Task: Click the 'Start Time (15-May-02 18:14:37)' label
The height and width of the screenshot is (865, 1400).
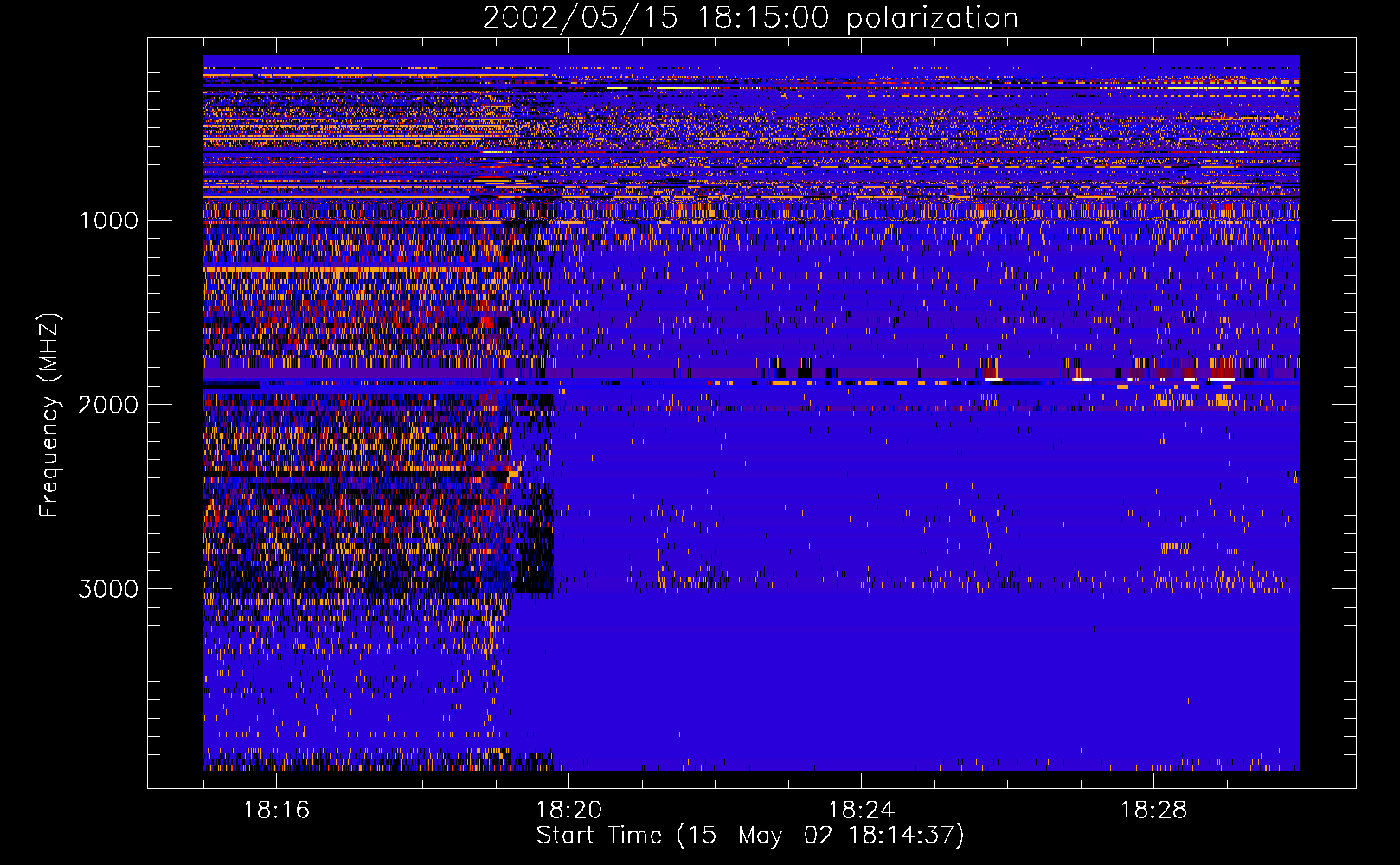Action: (750, 836)
